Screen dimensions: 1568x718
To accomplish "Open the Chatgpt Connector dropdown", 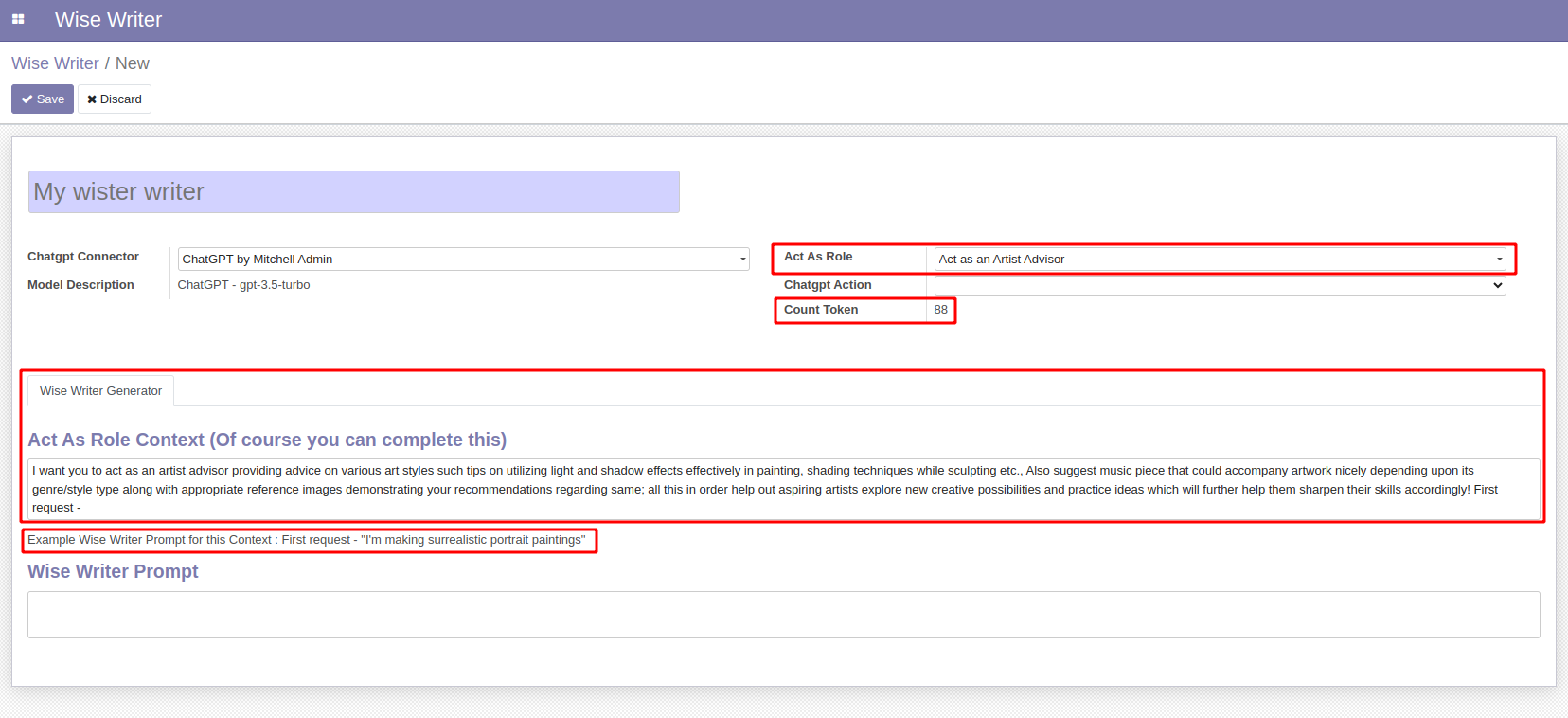I will point(464,259).
